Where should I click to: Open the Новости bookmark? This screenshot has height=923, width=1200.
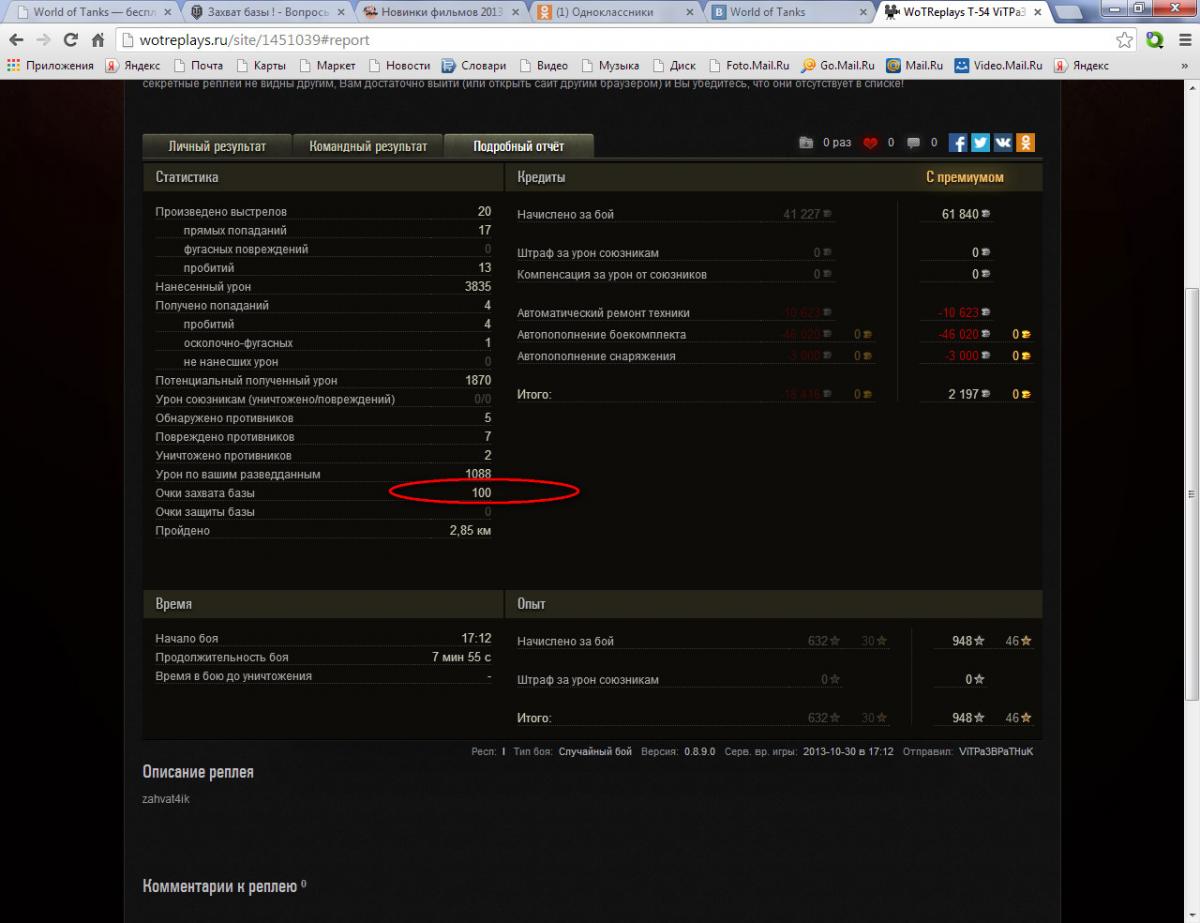point(398,65)
